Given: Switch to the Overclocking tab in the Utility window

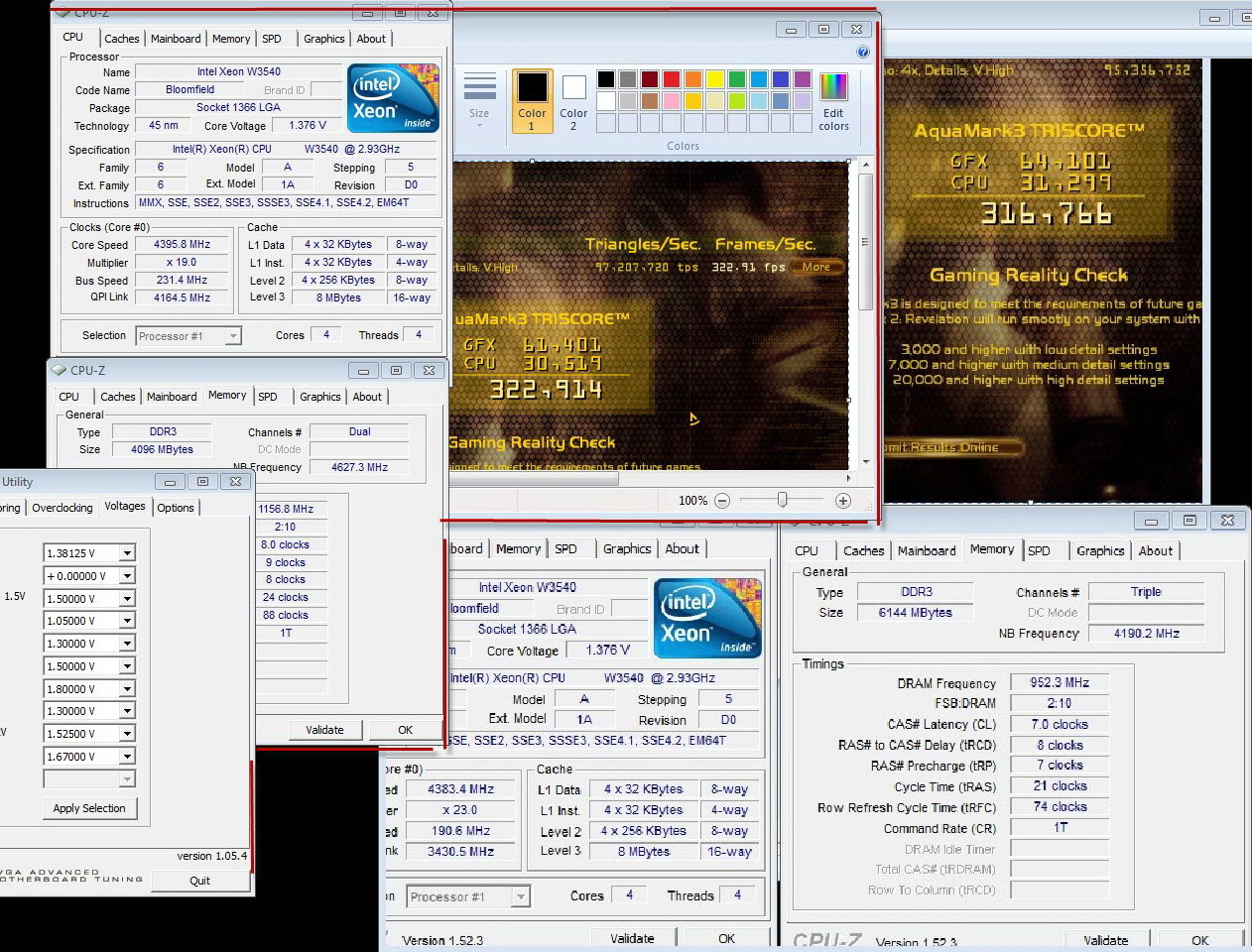Looking at the screenshot, I should click(63, 508).
